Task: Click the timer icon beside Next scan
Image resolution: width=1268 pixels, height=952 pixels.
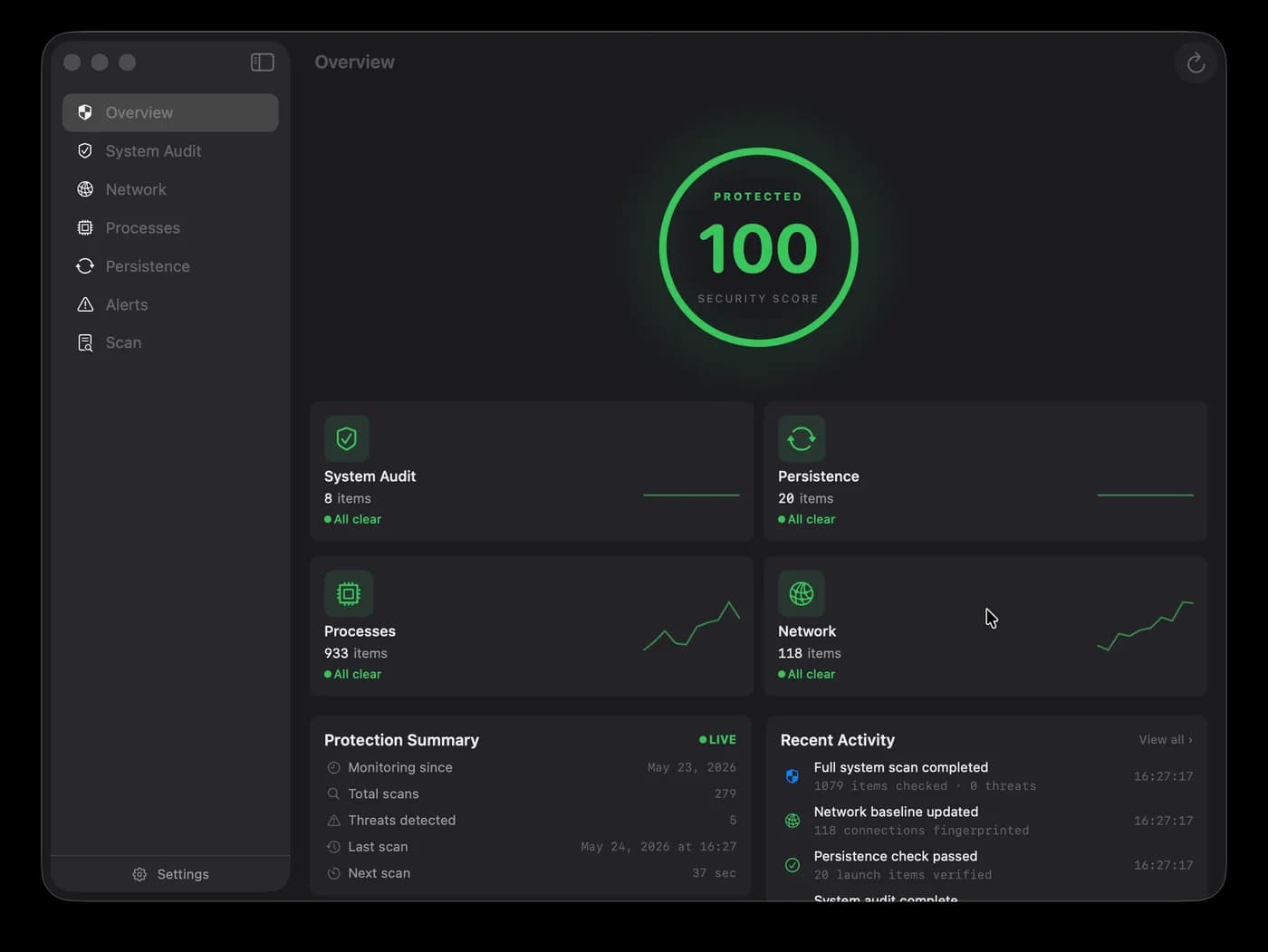Action: [x=333, y=873]
